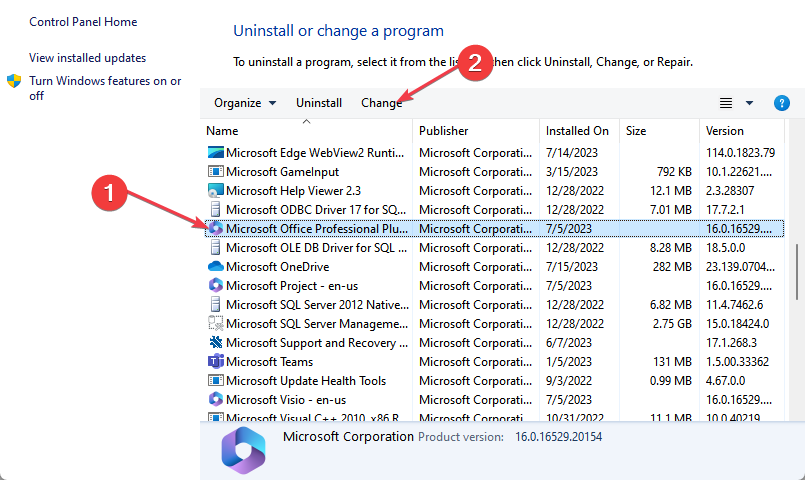Click product version 16.0.16529.20154 in details
The width and height of the screenshot is (805, 480).
(x=559, y=437)
